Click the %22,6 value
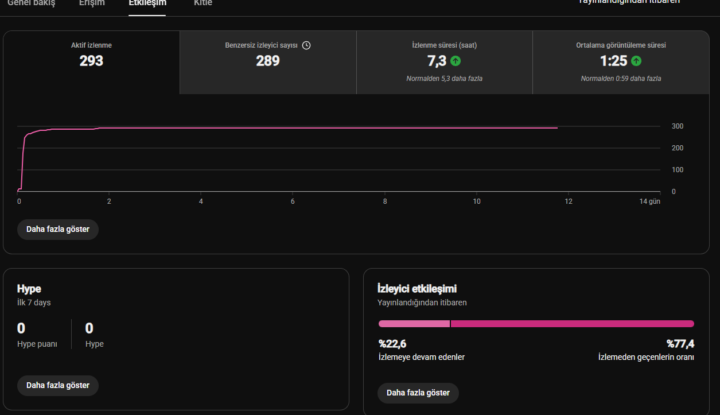 (x=392, y=344)
